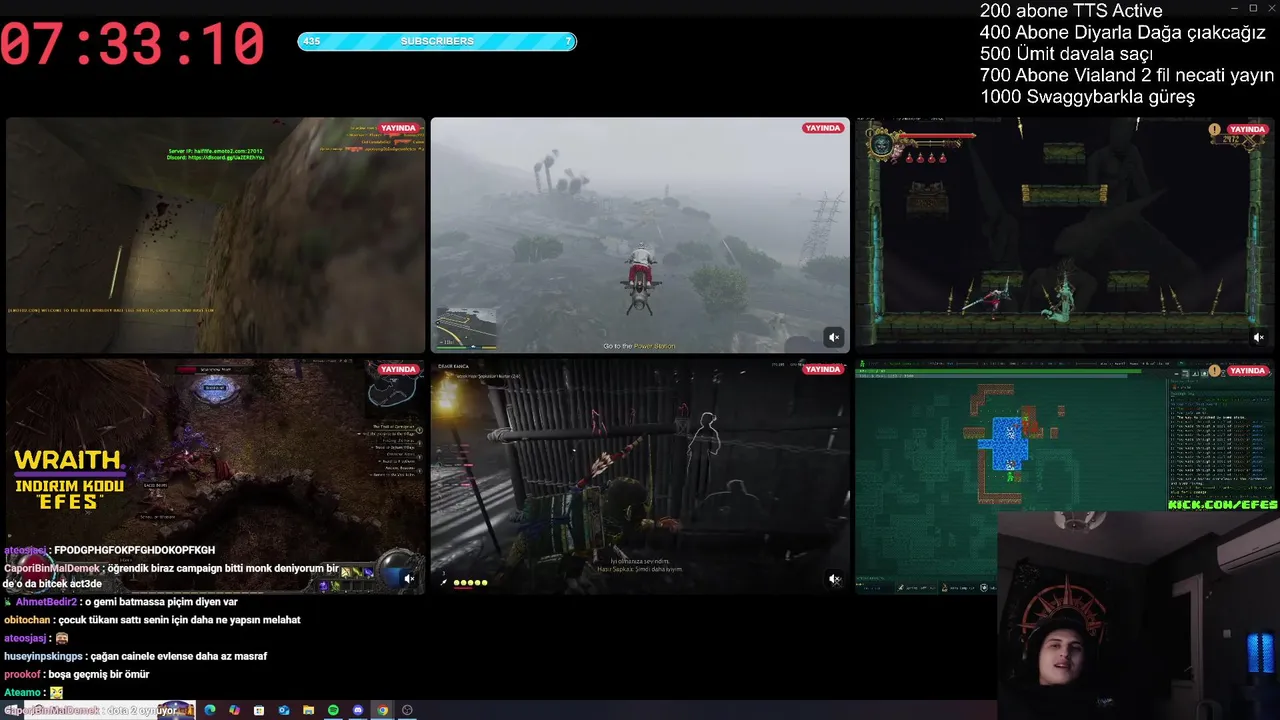Click YAYINDA badge on bamboo-fence stream
Screen dimensions: 1280x720
(823, 369)
